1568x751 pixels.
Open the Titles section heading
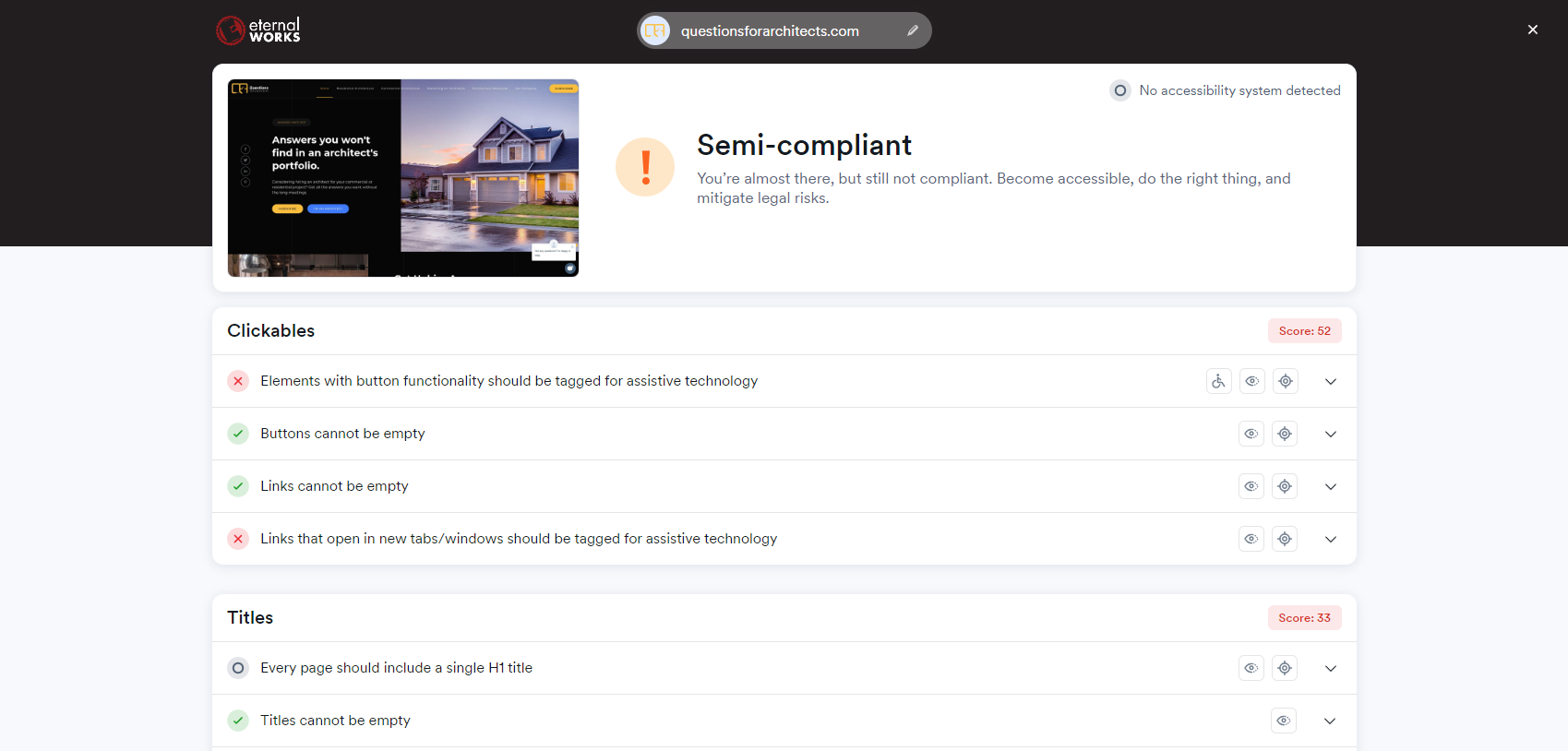coord(250,617)
